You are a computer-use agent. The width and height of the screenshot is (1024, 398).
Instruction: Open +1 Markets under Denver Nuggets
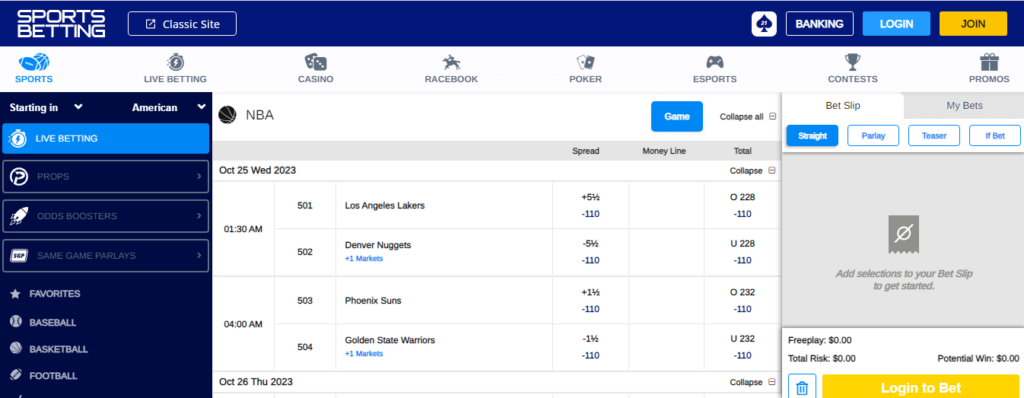coord(364,259)
